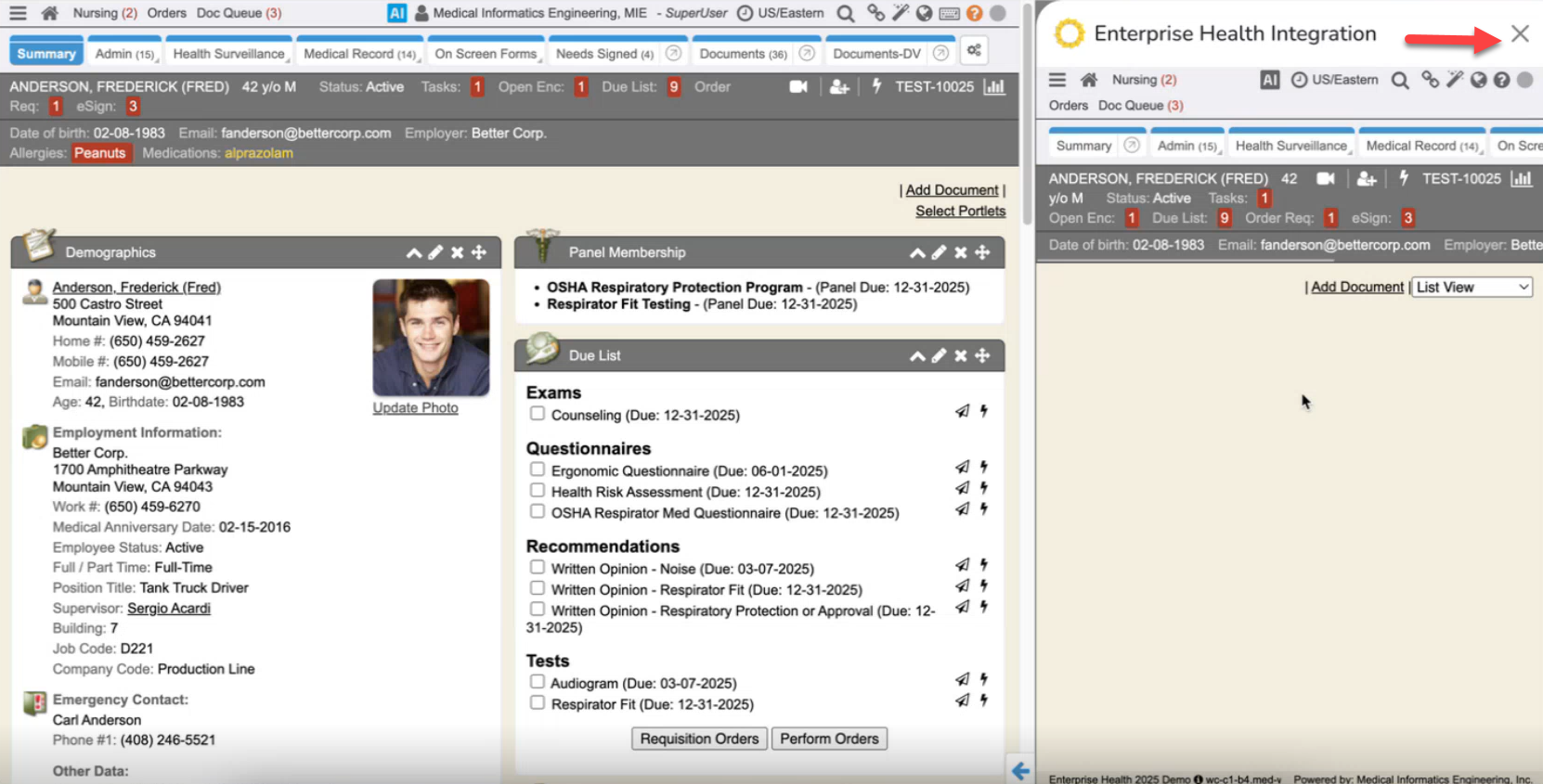Screen dimensions: 1543x784
Task: Tick the Ergonomic Questionnaire checkbox
Action: coord(538,469)
